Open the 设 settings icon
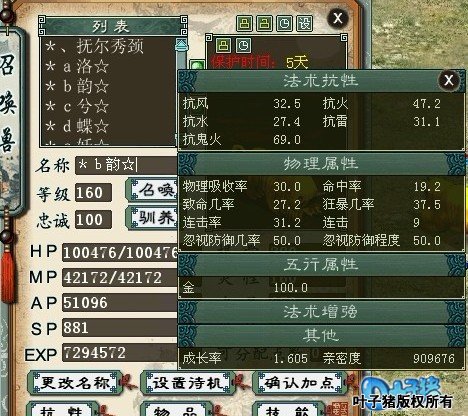Viewport: 468px width, 416px height. point(304,23)
